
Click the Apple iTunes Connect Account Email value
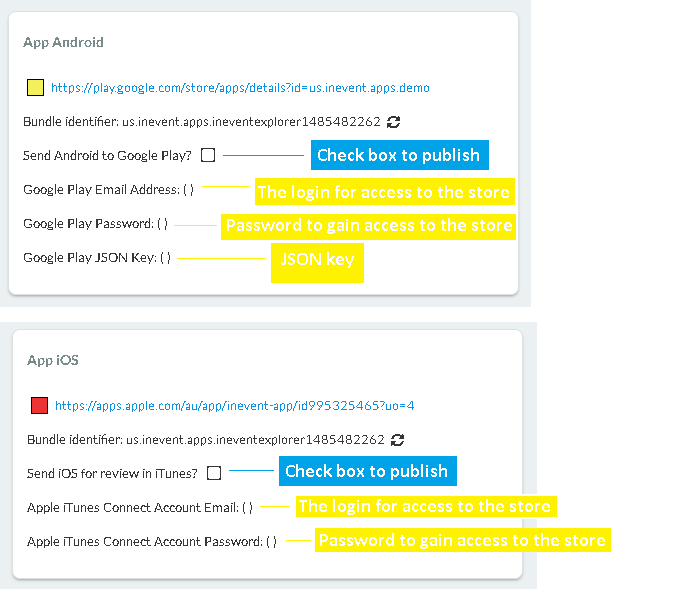pyautogui.click(x=248, y=508)
